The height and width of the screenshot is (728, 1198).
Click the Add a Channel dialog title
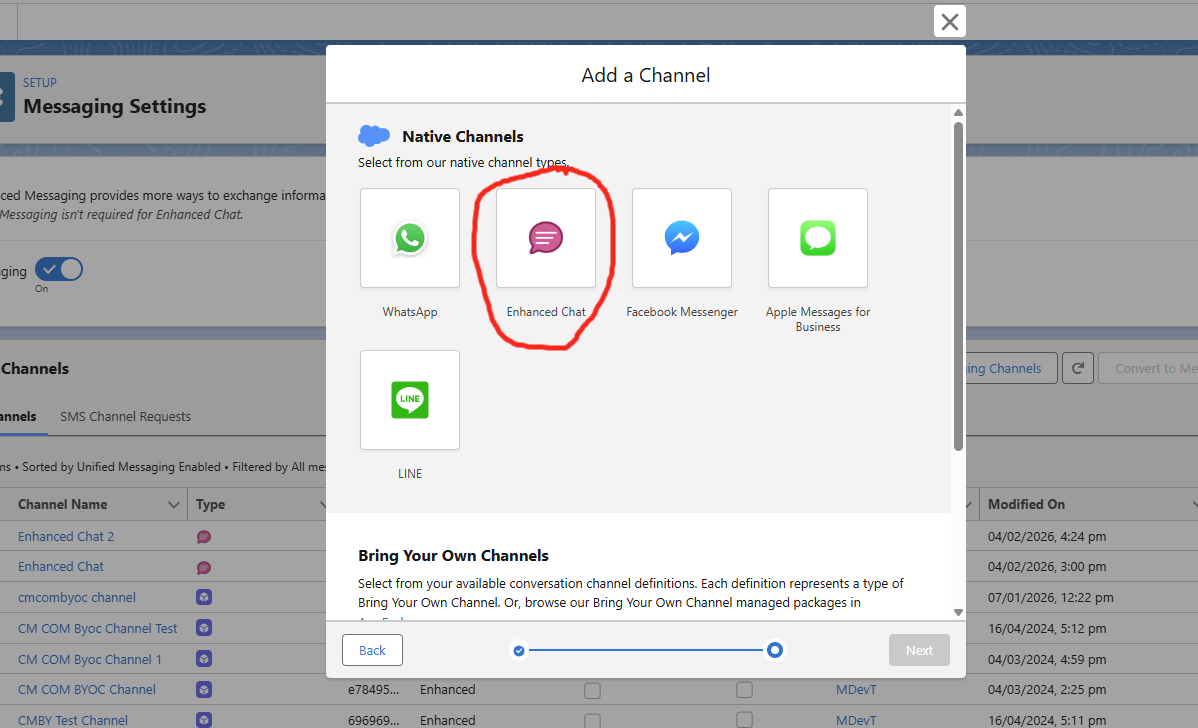pyautogui.click(x=646, y=76)
